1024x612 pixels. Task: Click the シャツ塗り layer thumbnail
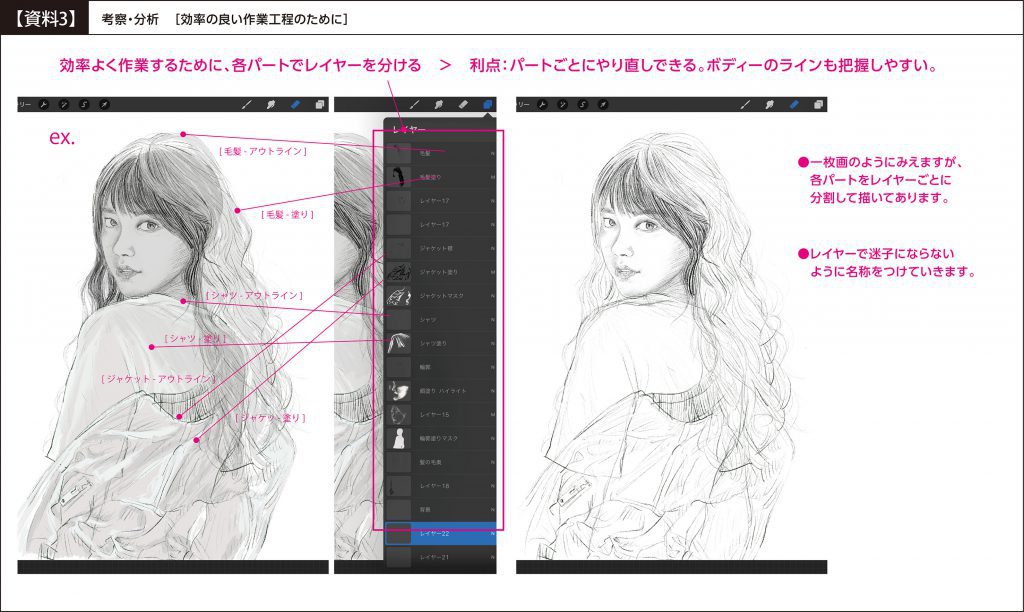pyautogui.click(x=399, y=343)
